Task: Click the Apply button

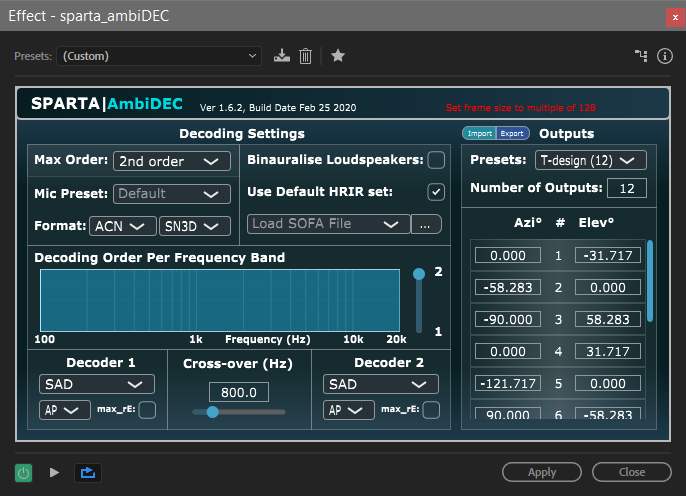Action: (542, 472)
